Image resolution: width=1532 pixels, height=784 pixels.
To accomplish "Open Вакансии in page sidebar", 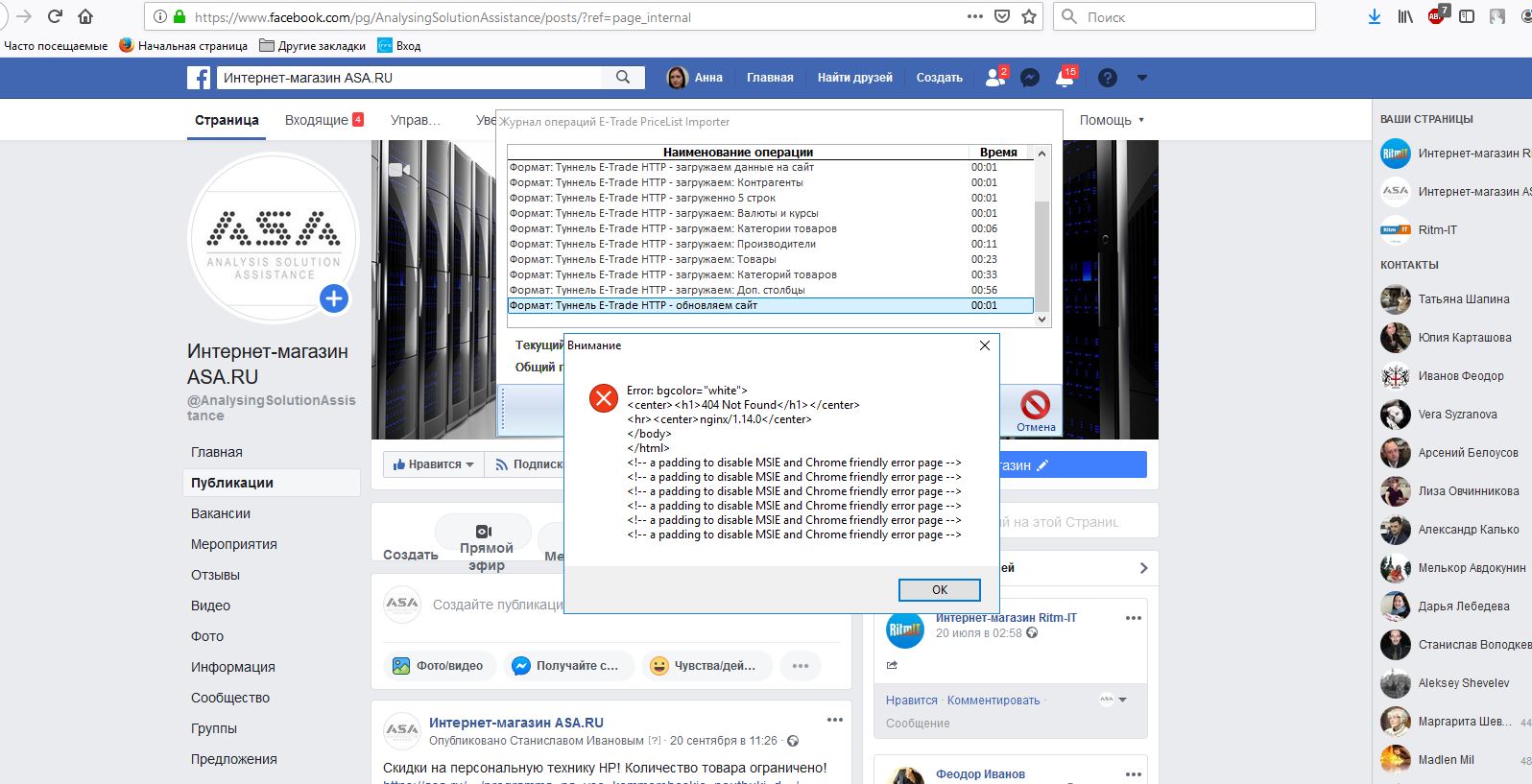I will coord(221,513).
